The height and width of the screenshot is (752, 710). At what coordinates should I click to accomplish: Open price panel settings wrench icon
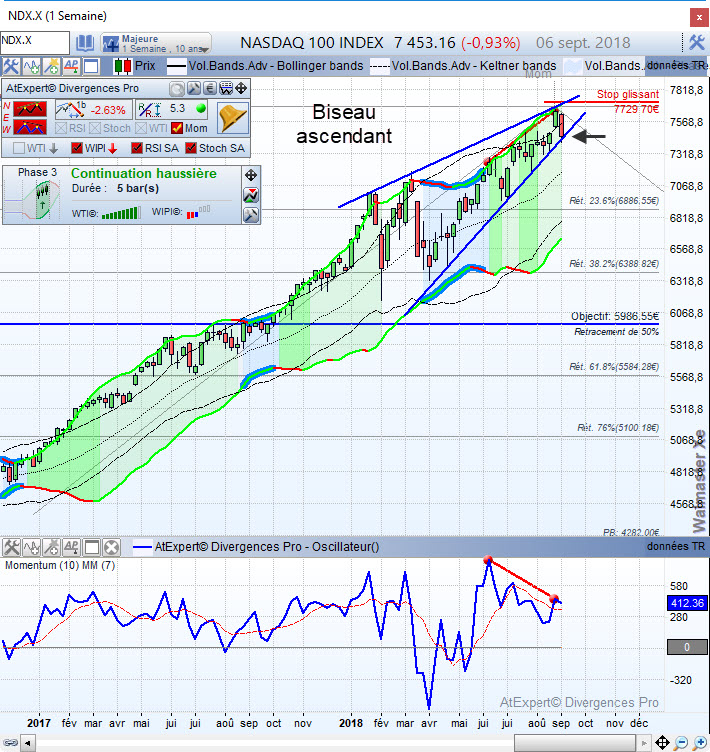(11, 66)
